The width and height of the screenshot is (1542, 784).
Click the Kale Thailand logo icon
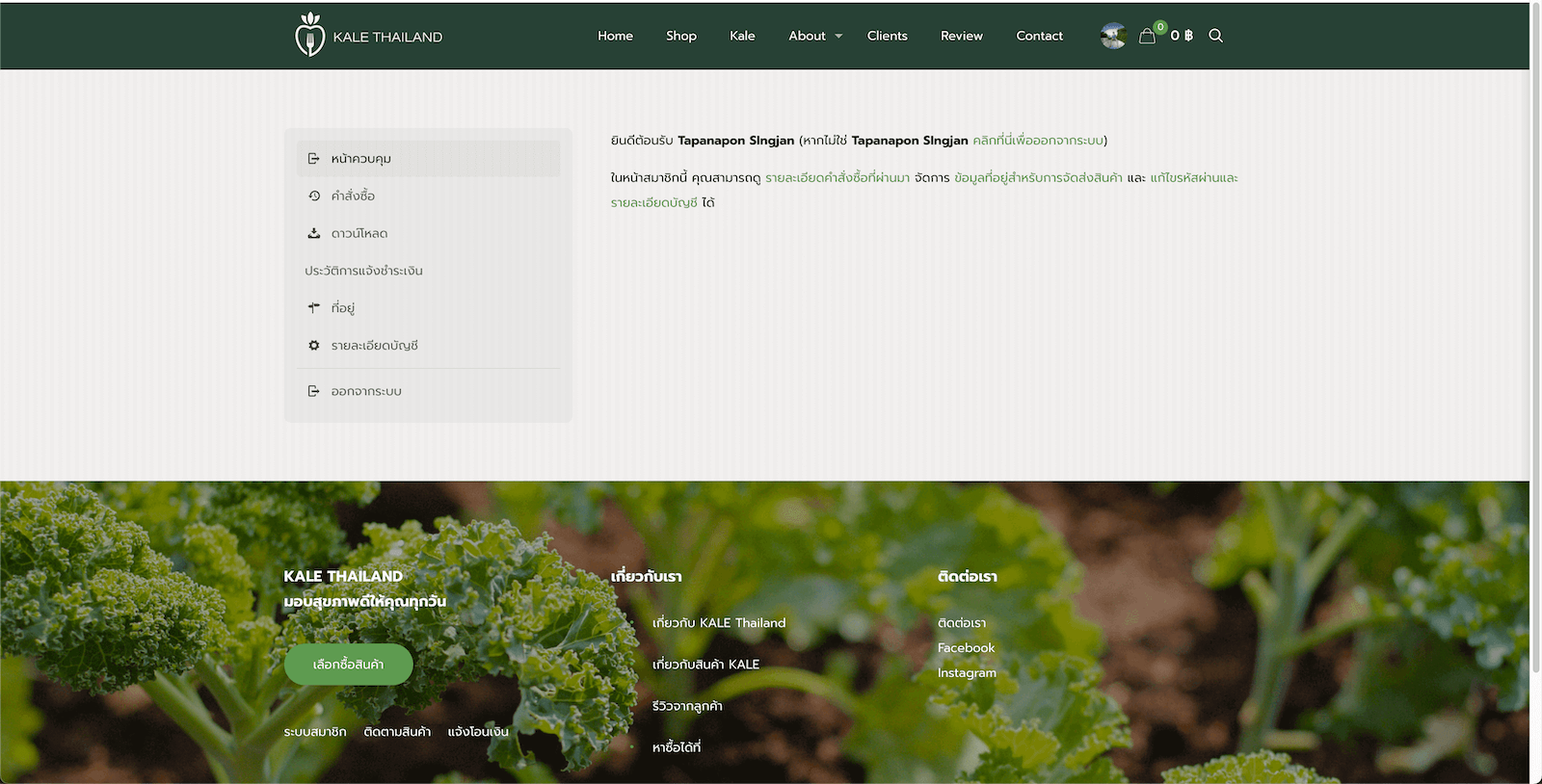click(x=309, y=36)
